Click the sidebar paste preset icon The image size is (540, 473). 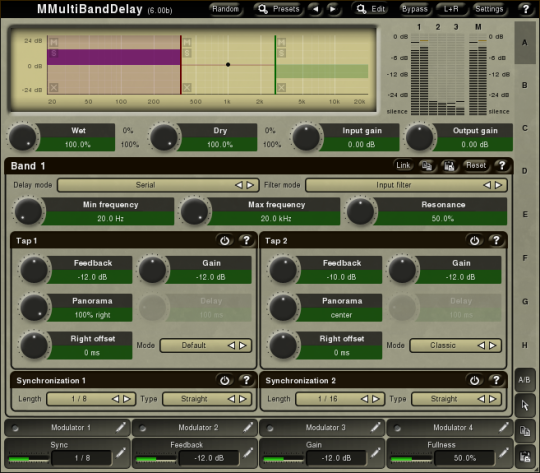(525, 457)
